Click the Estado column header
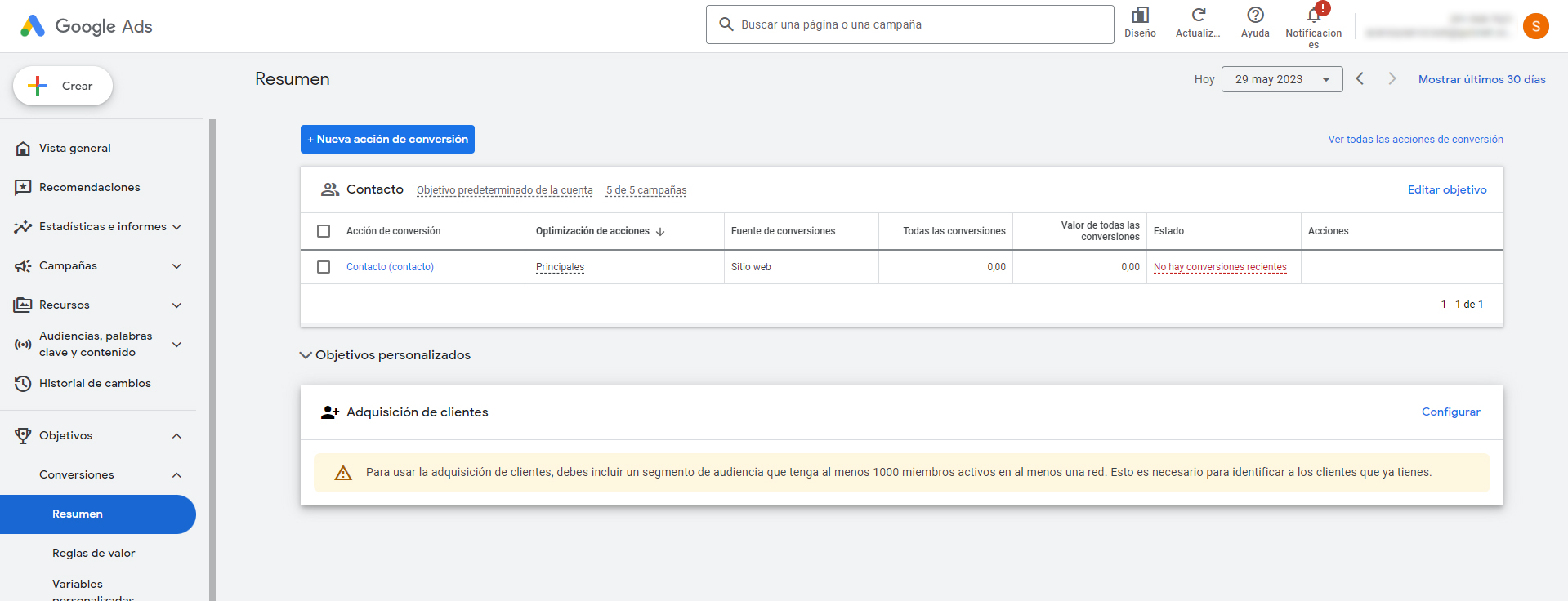This screenshot has width=1568, height=601. click(x=1168, y=231)
